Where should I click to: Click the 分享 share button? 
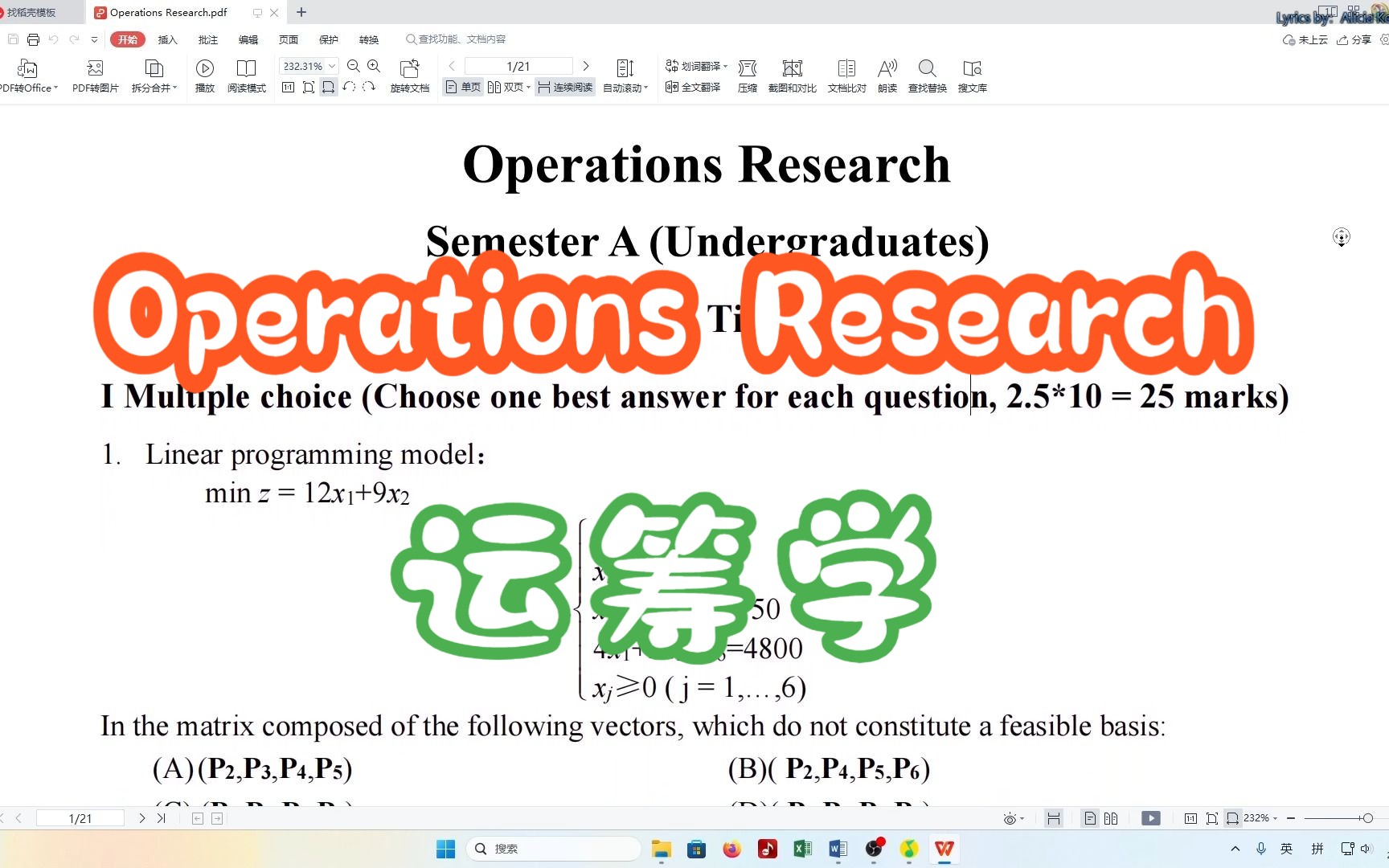pos(1354,39)
